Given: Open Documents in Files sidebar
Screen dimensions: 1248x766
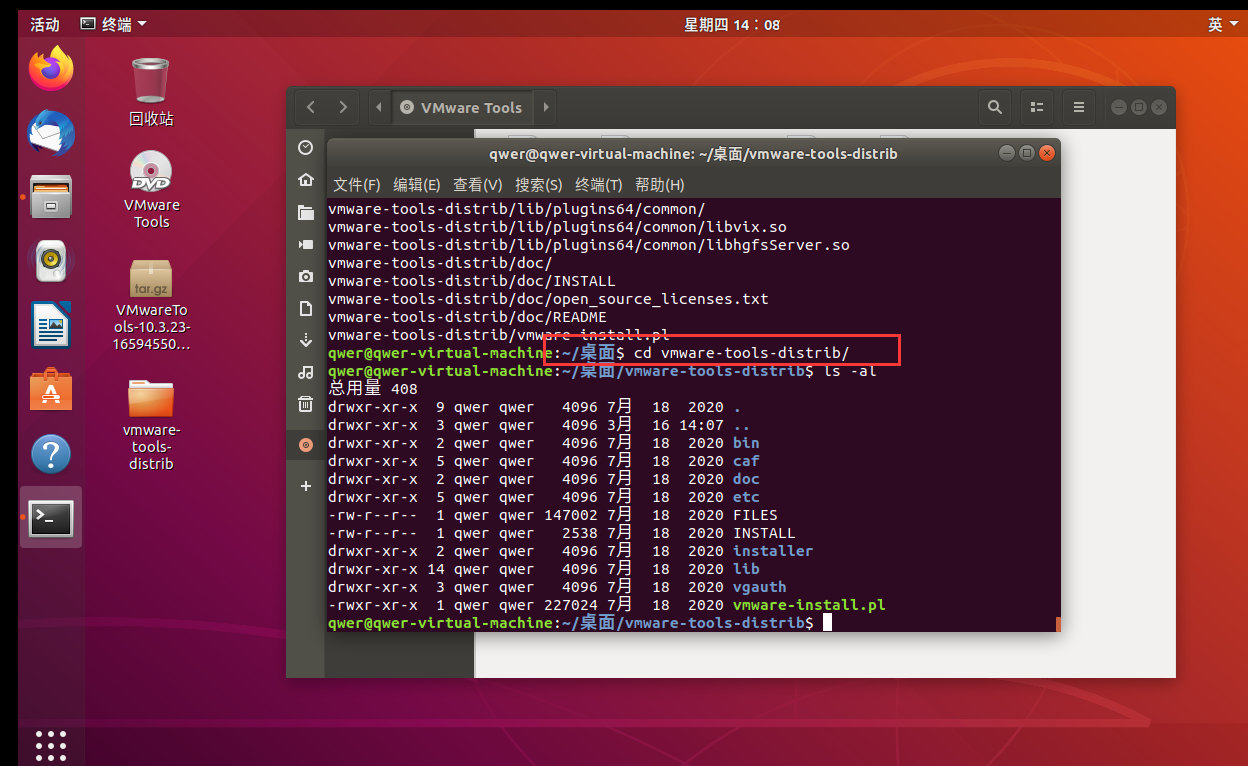Looking at the screenshot, I should 306,308.
